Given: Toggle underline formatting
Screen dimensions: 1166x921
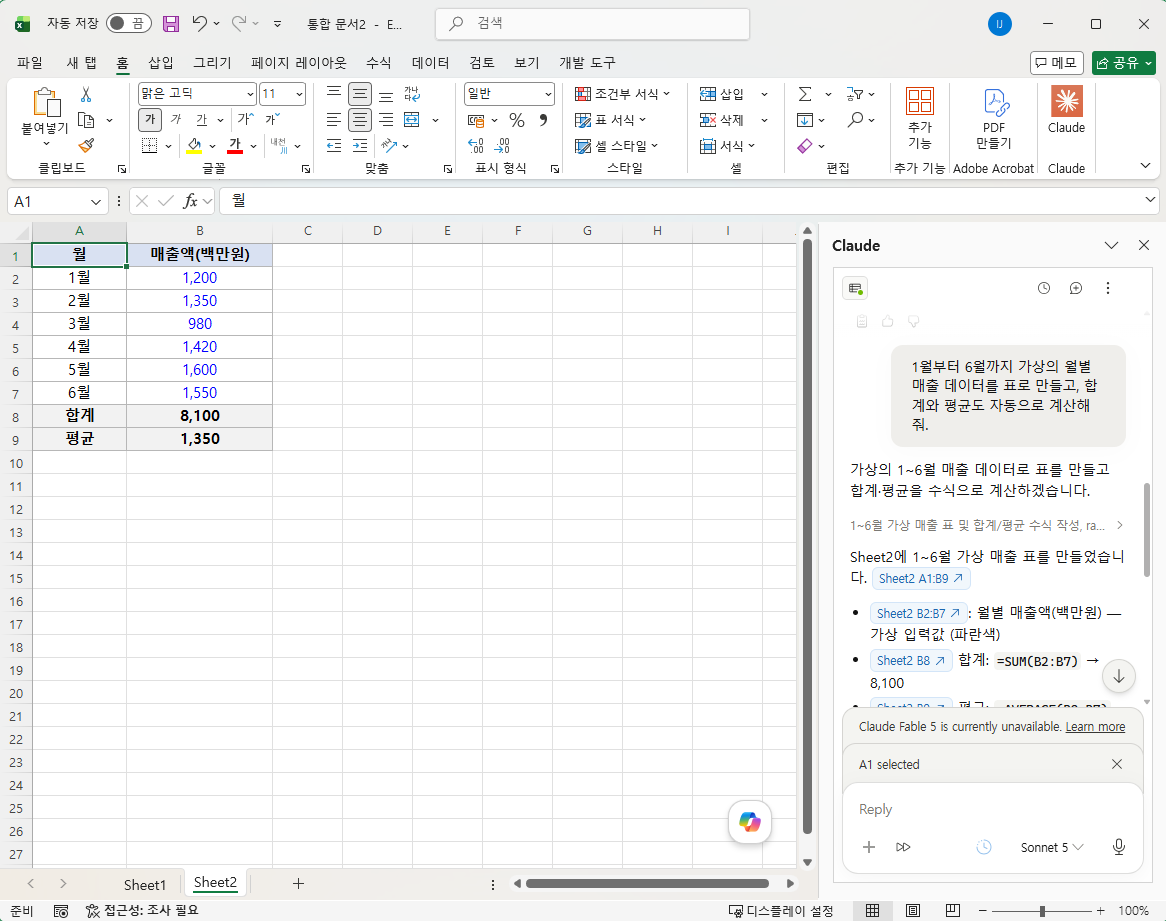Looking at the screenshot, I should tap(202, 120).
